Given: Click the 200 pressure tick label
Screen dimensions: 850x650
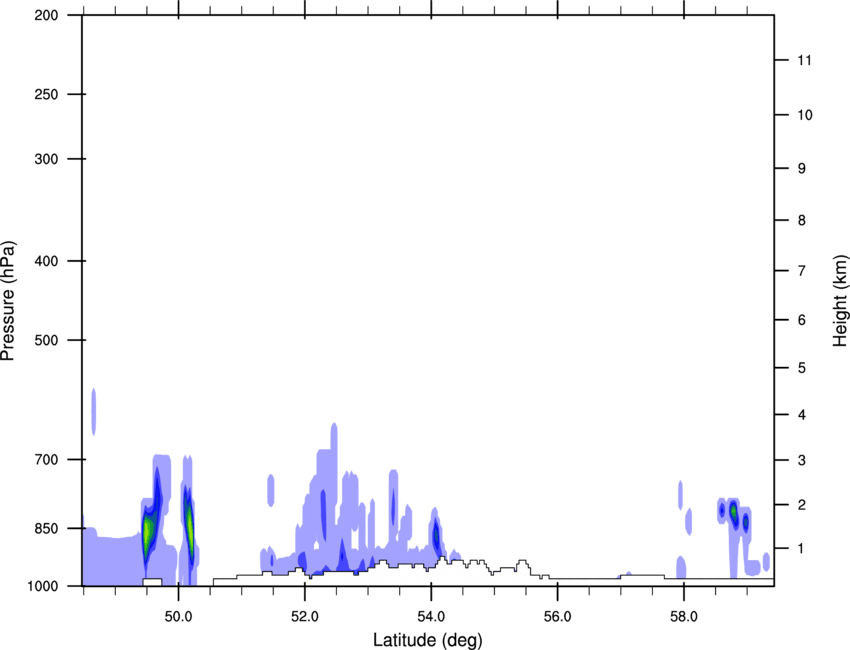Looking at the screenshot, I should [x=46, y=16].
